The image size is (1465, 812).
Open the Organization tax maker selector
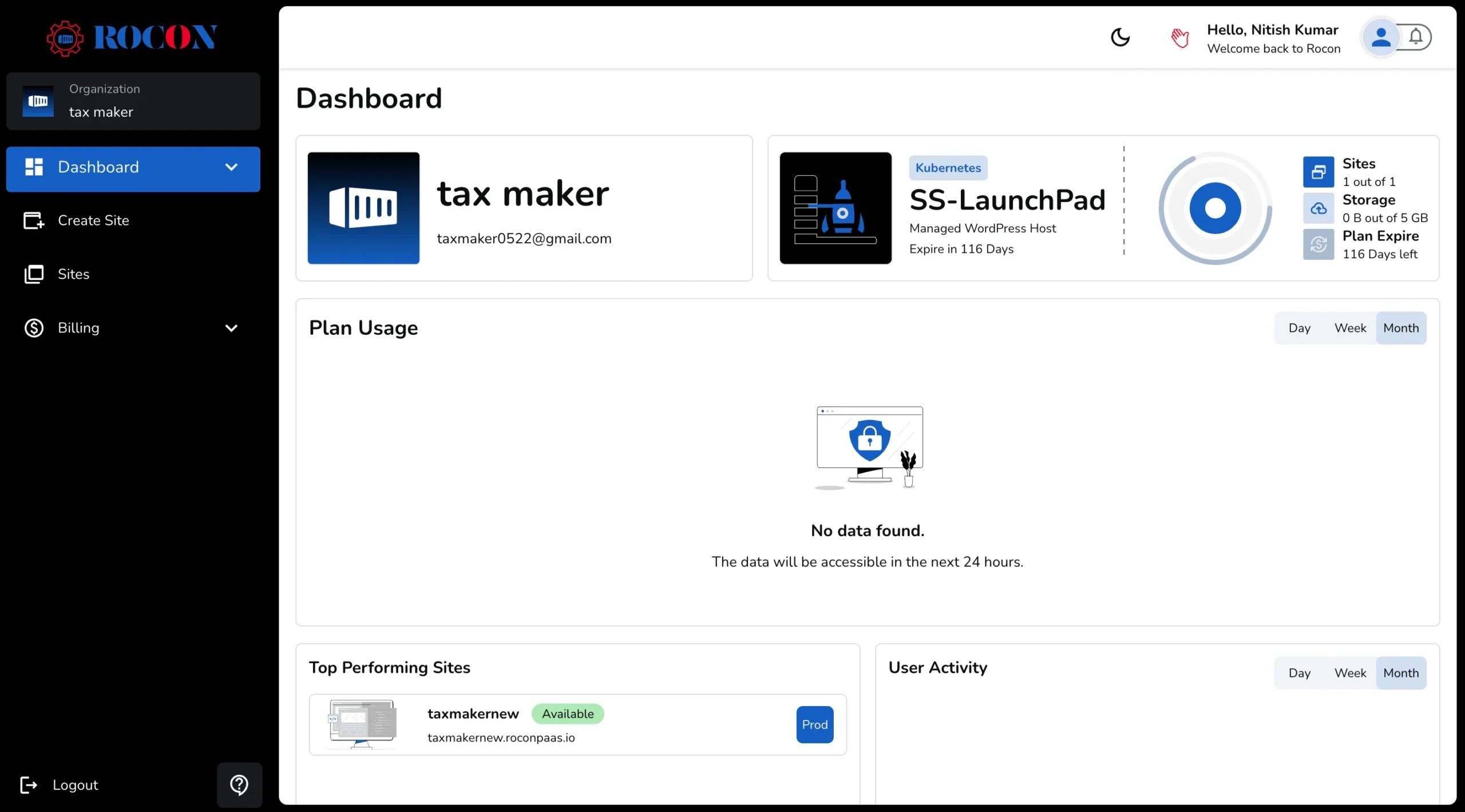pyautogui.click(x=133, y=101)
